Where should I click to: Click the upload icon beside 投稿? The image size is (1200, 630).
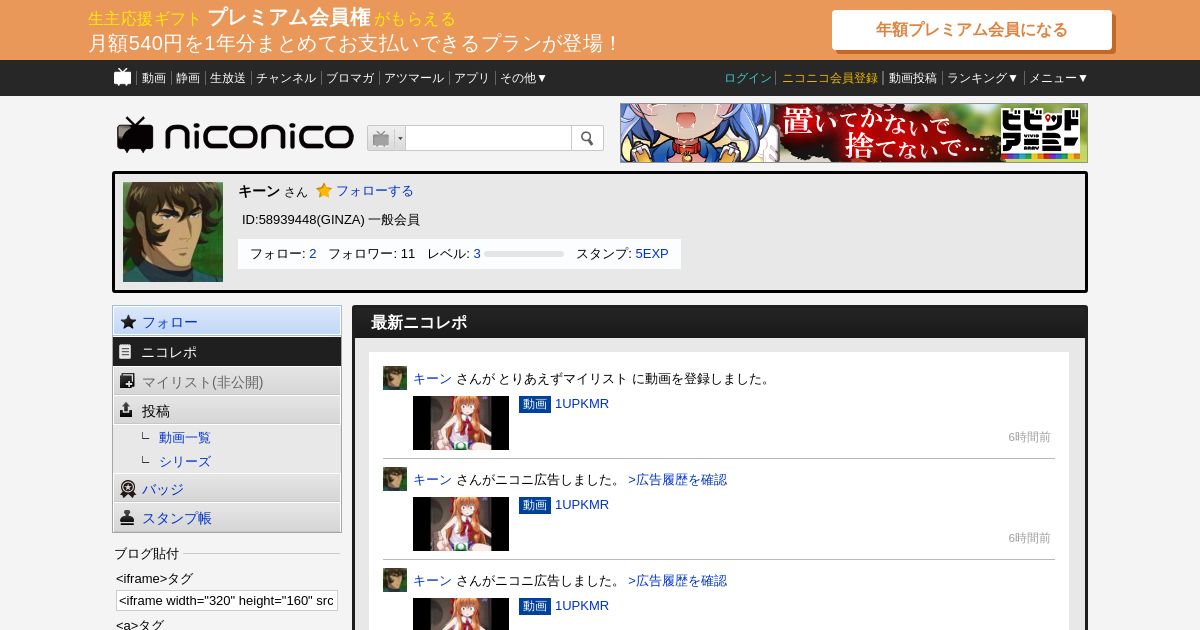pyautogui.click(x=126, y=410)
